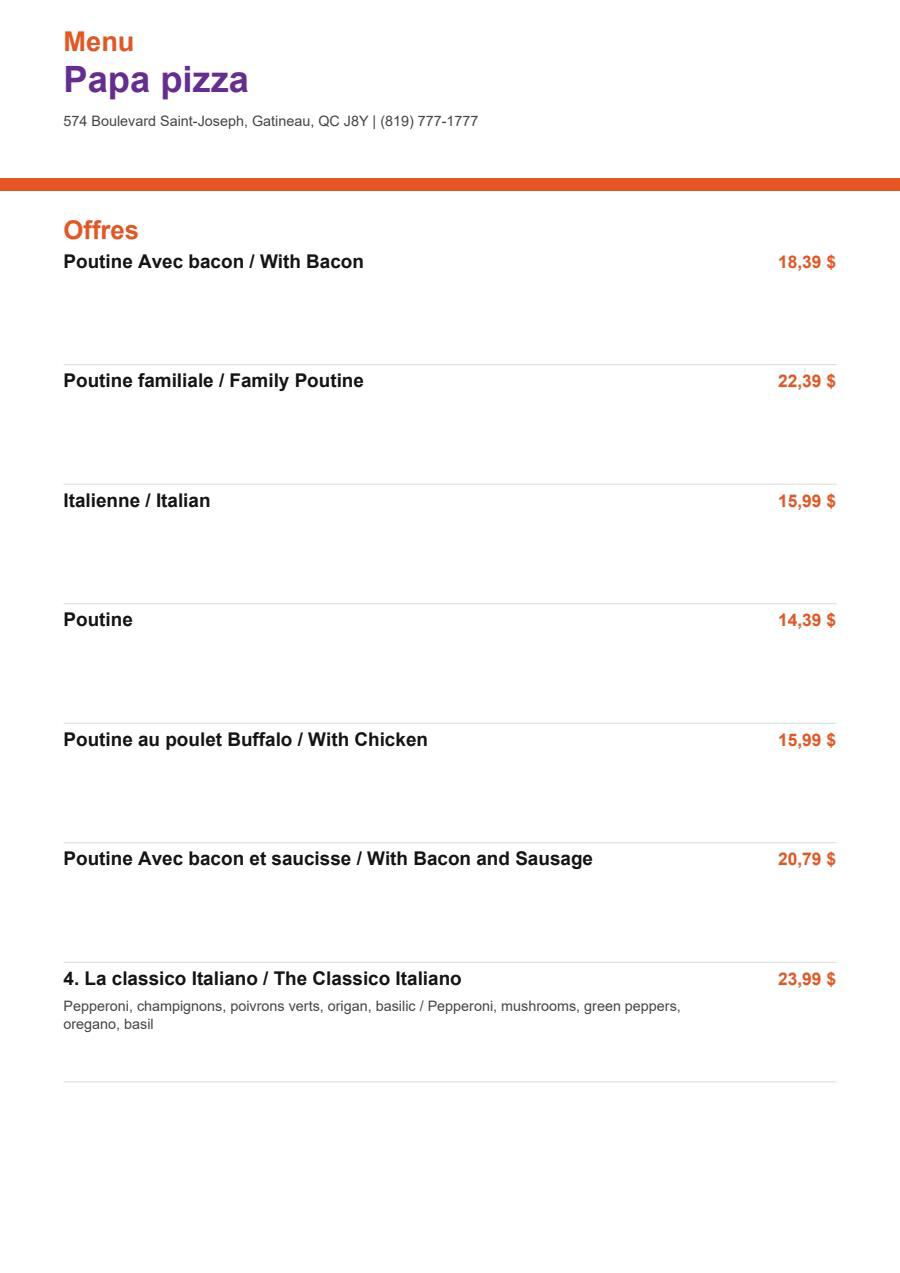The image size is (900, 1273).
Task: Click the 20,79 $ price
Action: pos(807,859)
